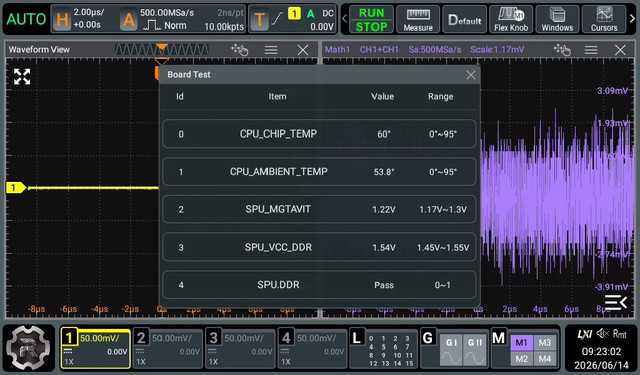Click the trigger level 0.00V readout

tap(322, 27)
